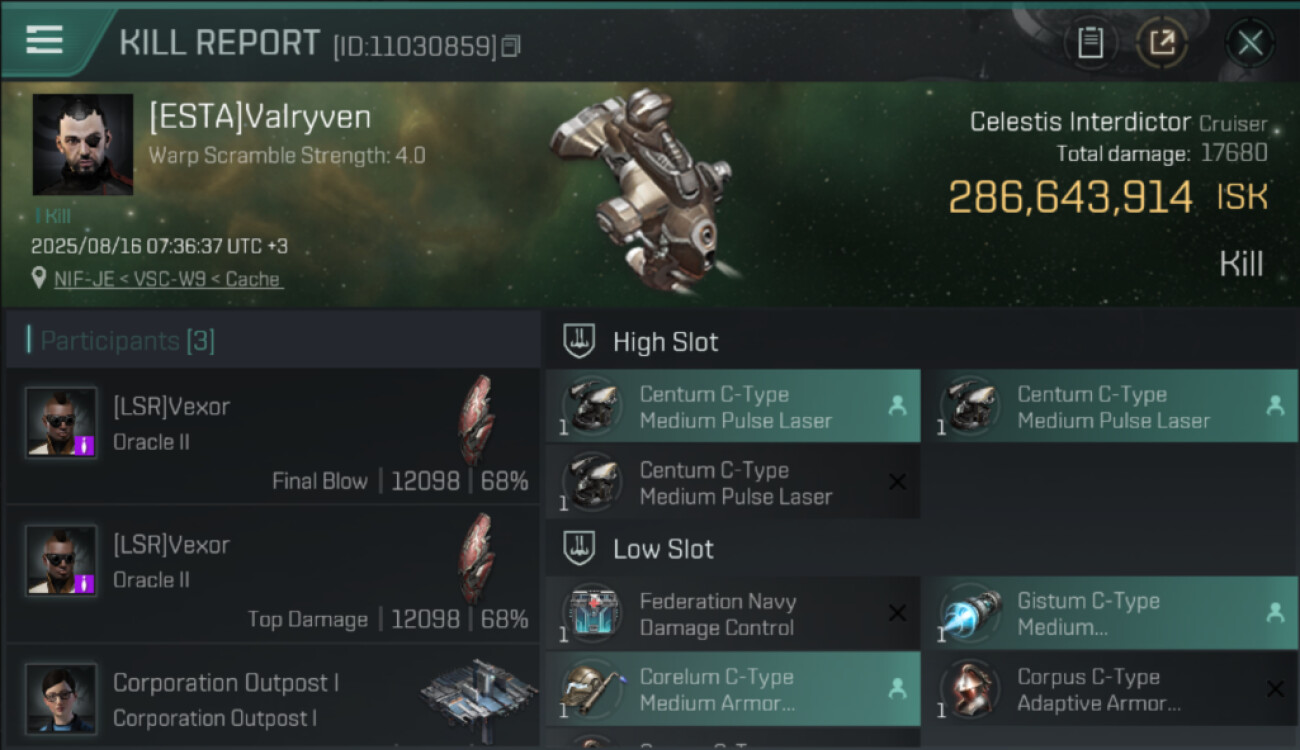The width and height of the screenshot is (1300, 750).
Task: Click the share export icon
Action: click(1162, 43)
